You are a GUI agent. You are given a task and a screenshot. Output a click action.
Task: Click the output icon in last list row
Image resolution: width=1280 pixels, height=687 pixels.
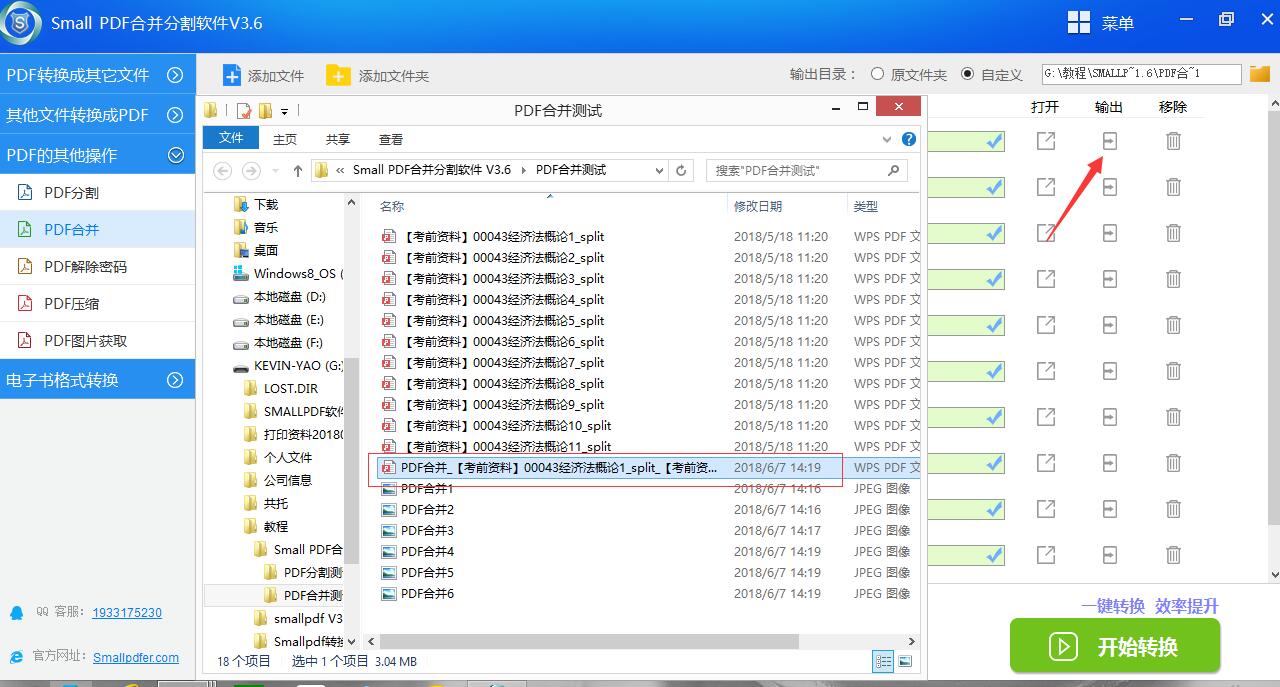coord(1109,554)
